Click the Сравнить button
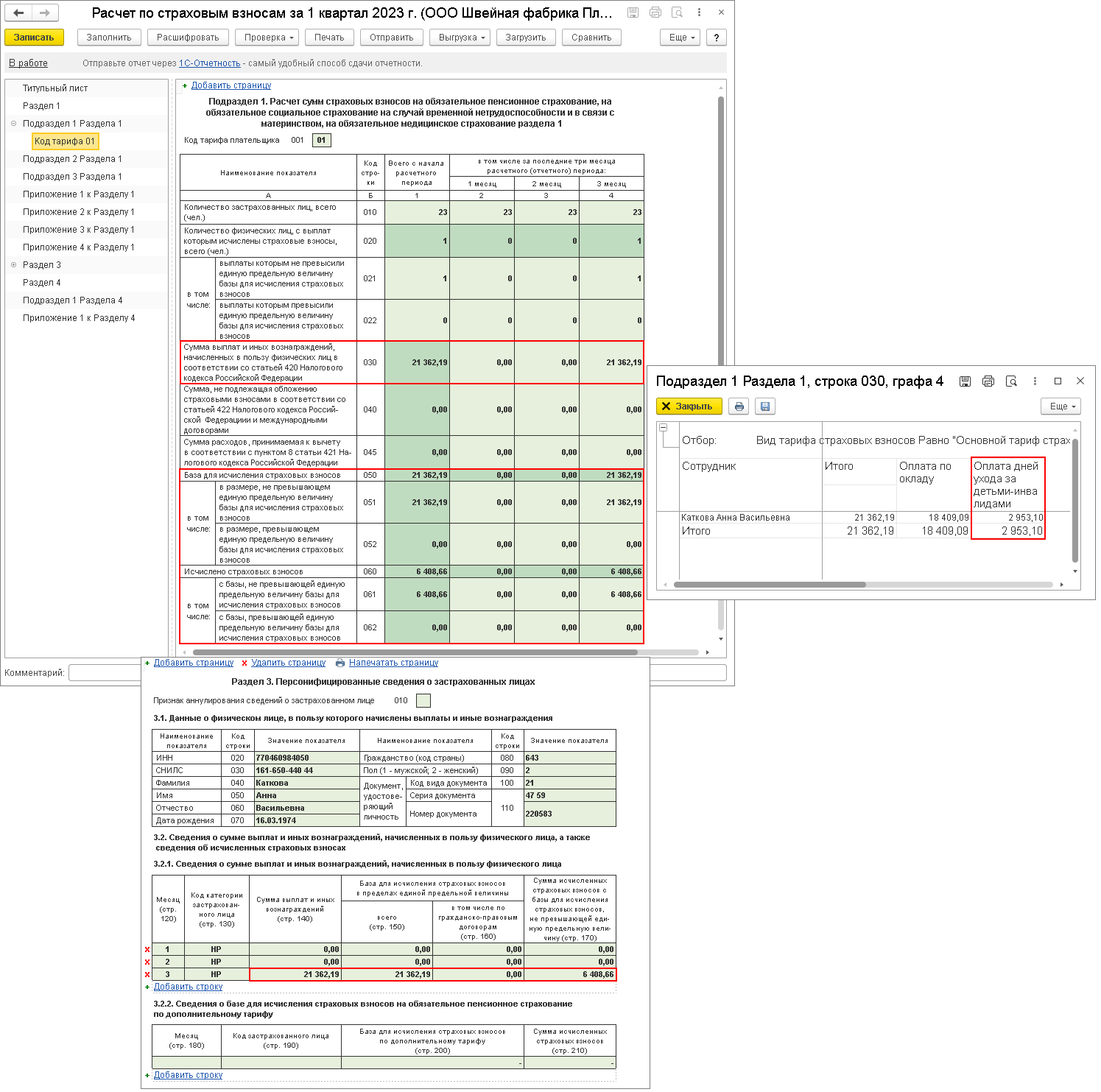Image resolution: width=1101 pixels, height=1092 pixels. [591, 38]
